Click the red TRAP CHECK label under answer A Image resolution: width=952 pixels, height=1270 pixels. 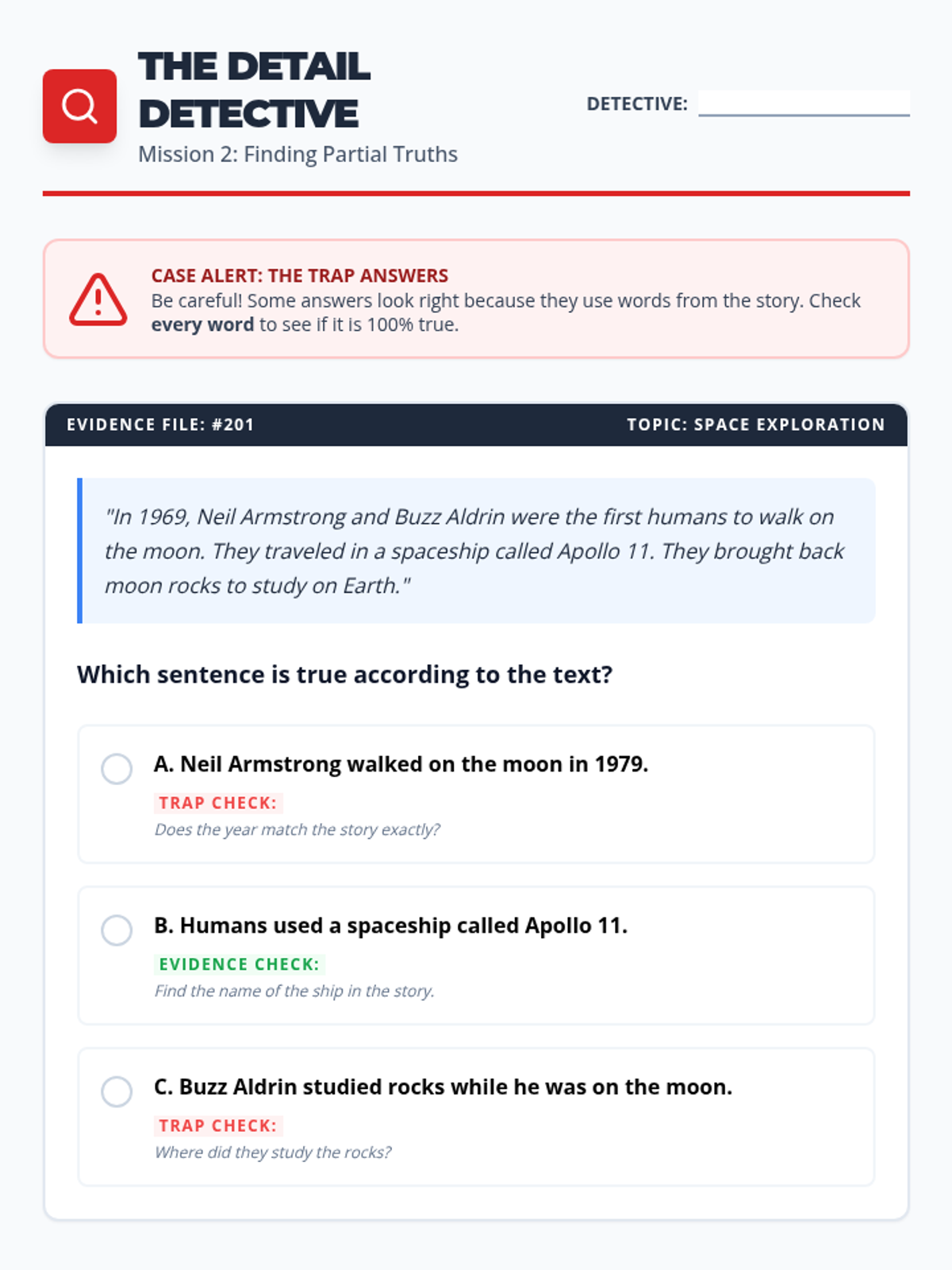pyautogui.click(x=217, y=803)
